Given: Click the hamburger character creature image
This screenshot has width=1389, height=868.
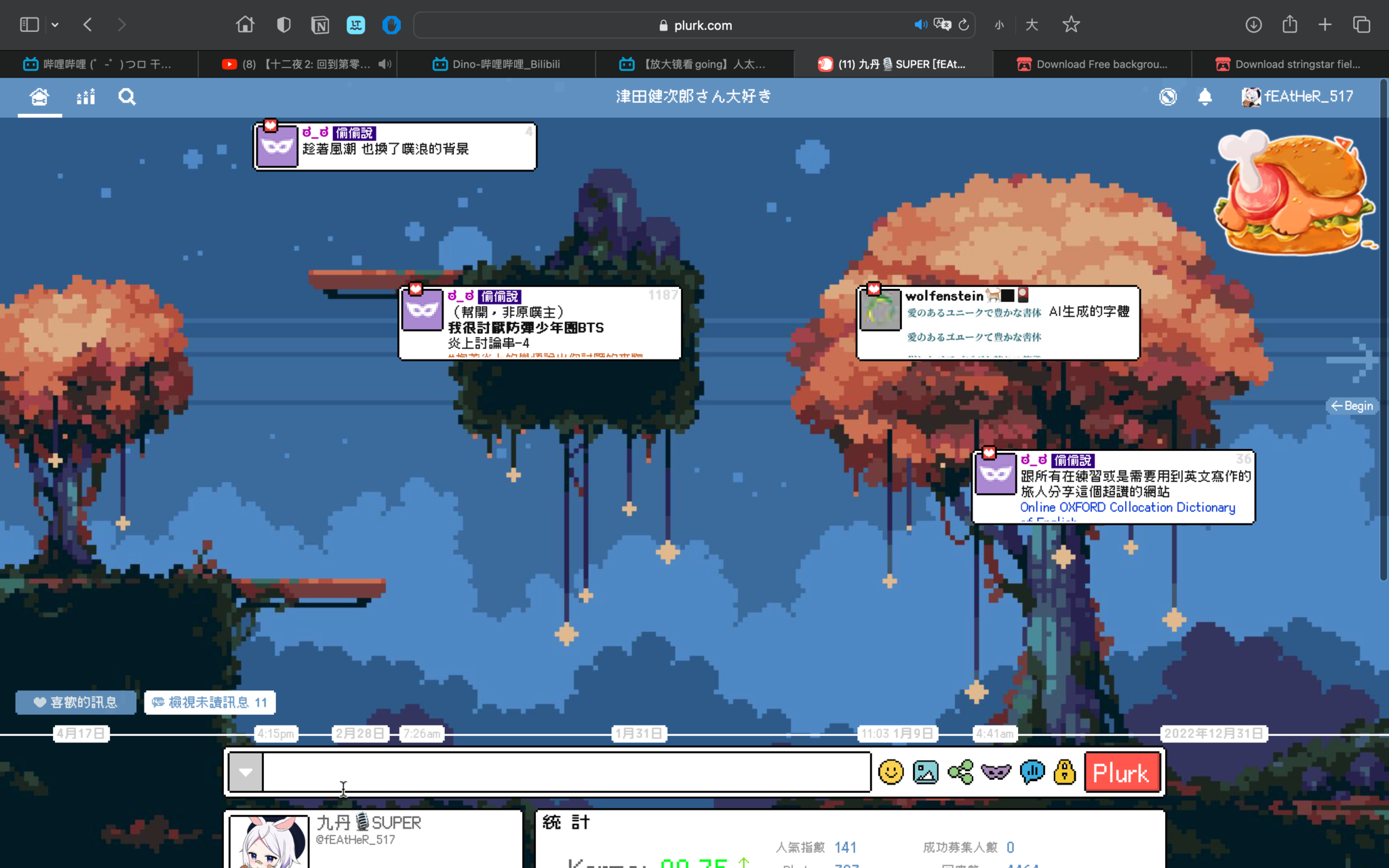Looking at the screenshot, I should click(x=1295, y=193).
